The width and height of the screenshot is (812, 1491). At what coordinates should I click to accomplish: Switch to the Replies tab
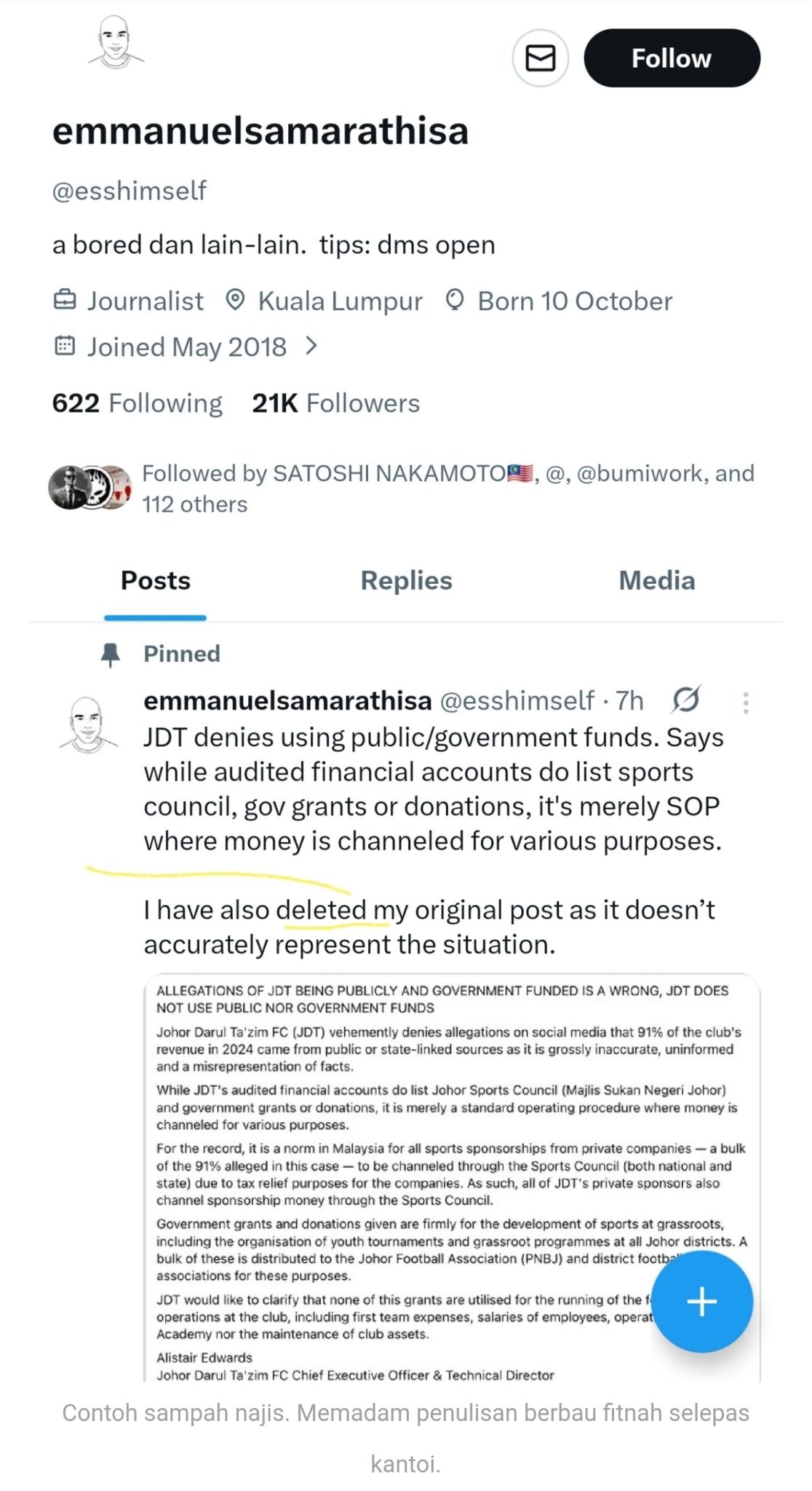pyautogui.click(x=406, y=581)
